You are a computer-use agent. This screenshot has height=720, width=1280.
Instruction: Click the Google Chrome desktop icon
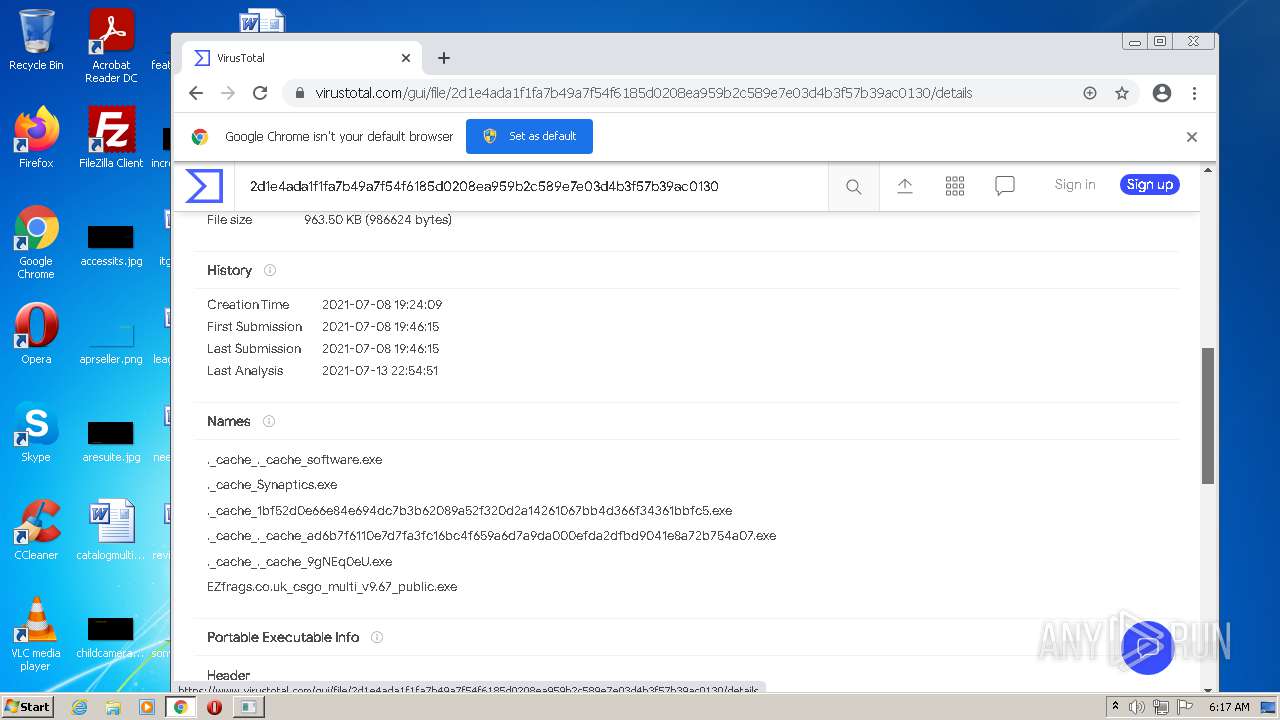coord(36,243)
